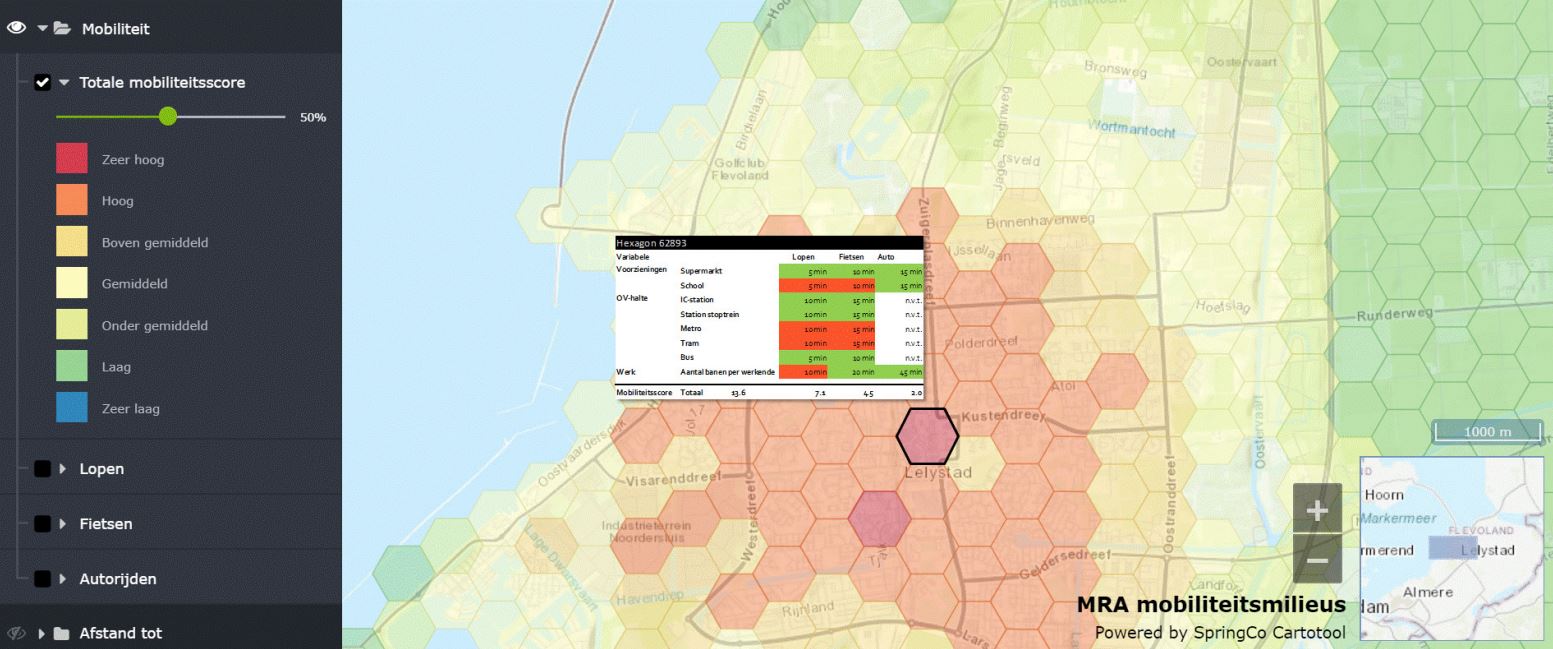Click the 'Golfclub Flevoland' map label

741,169
